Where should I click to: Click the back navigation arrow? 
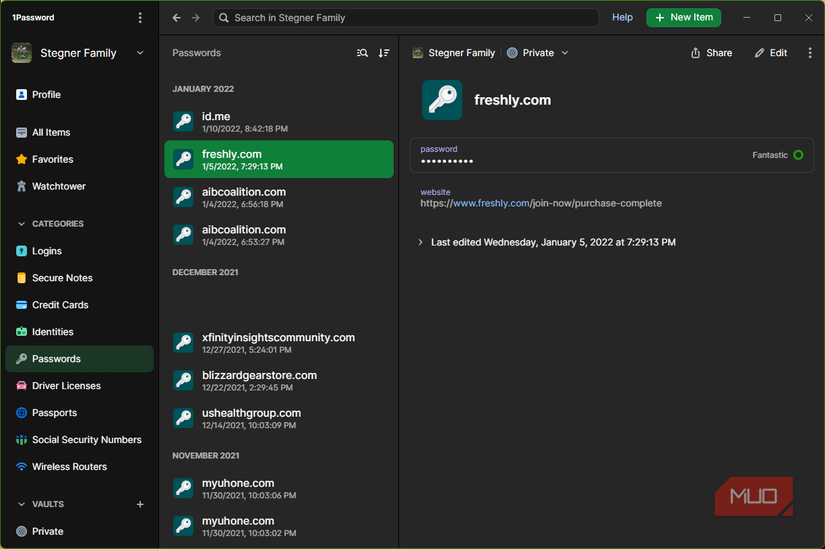click(177, 18)
